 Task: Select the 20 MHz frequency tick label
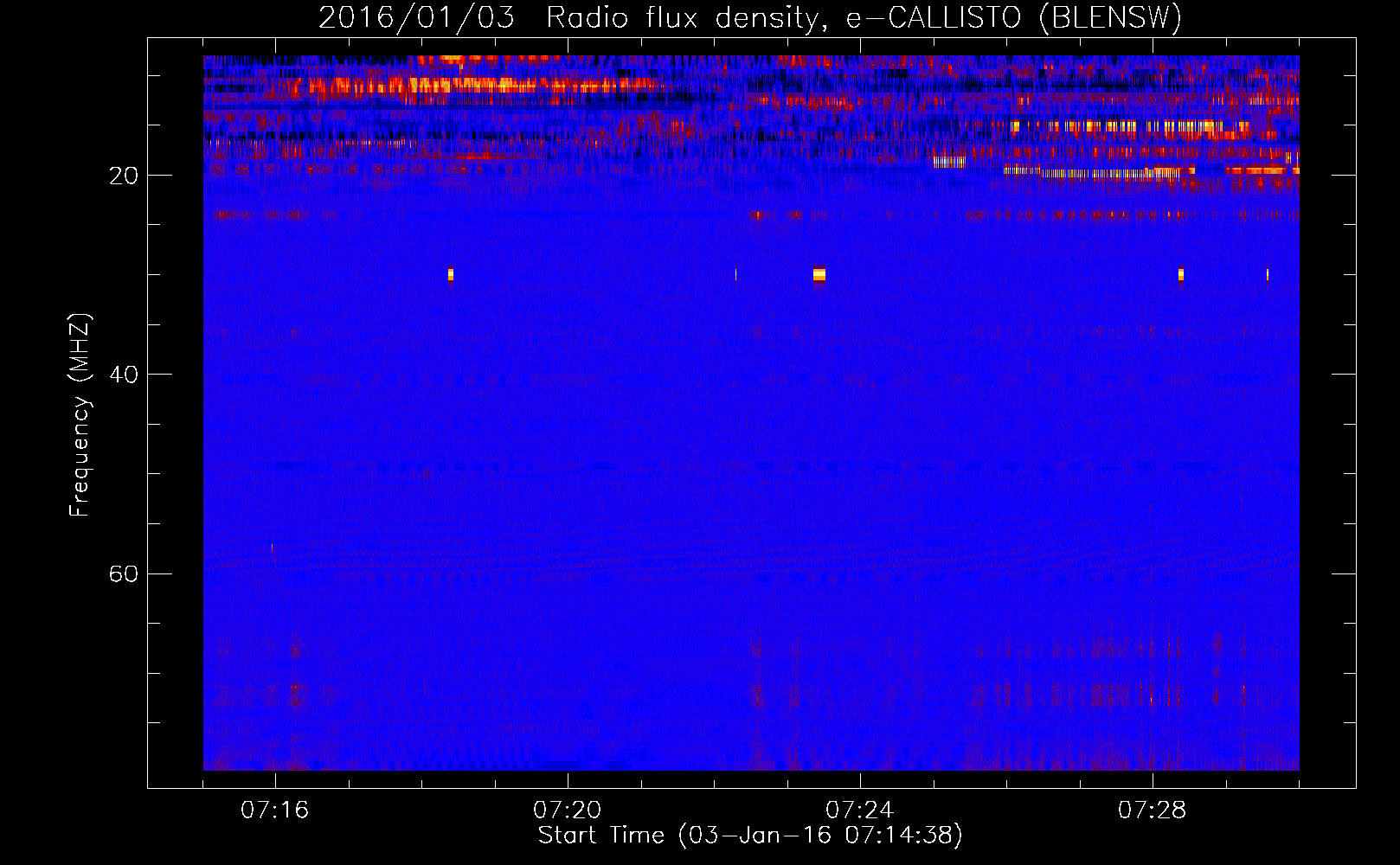pyautogui.click(x=124, y=176)
